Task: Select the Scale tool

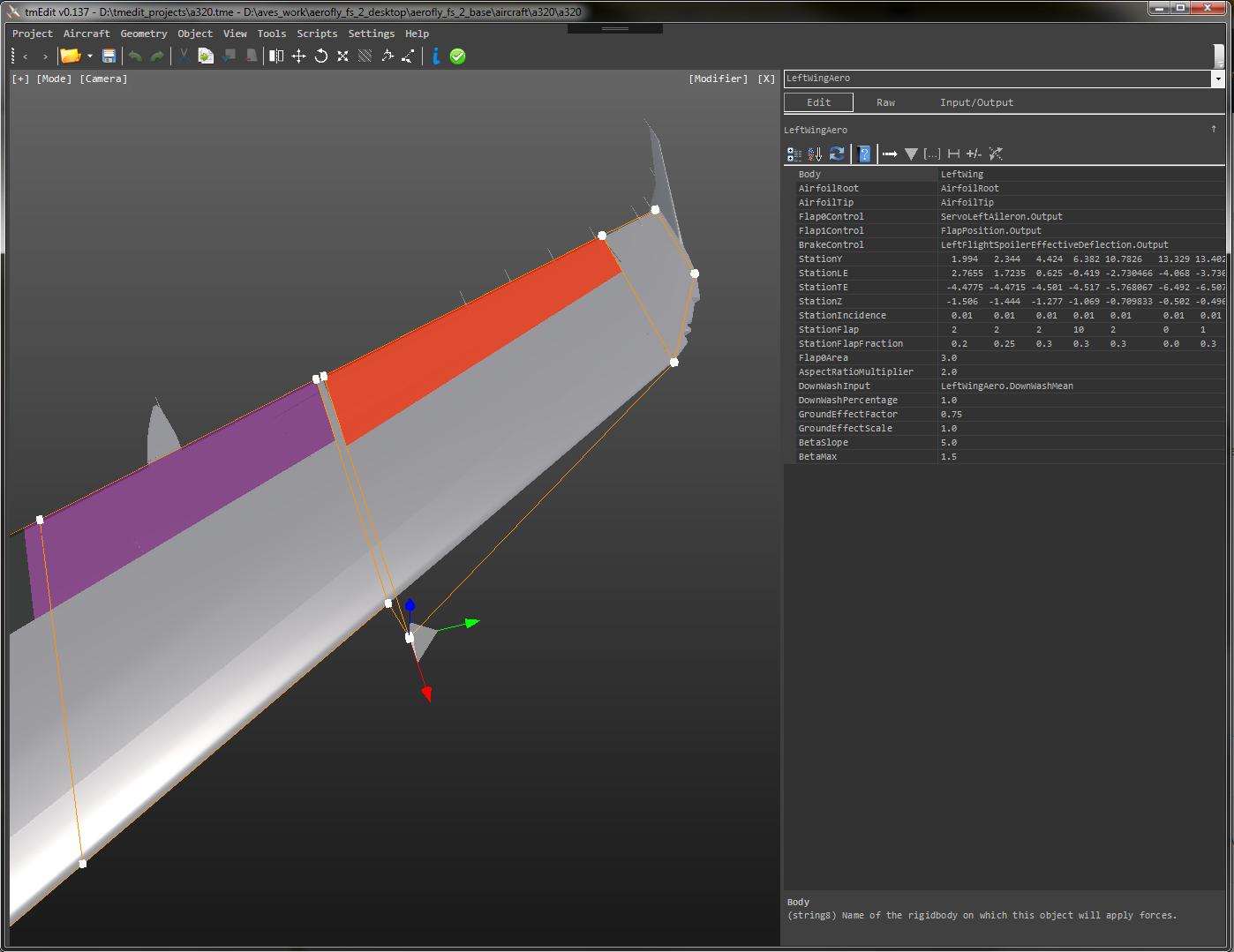Action: coord(342,56)
